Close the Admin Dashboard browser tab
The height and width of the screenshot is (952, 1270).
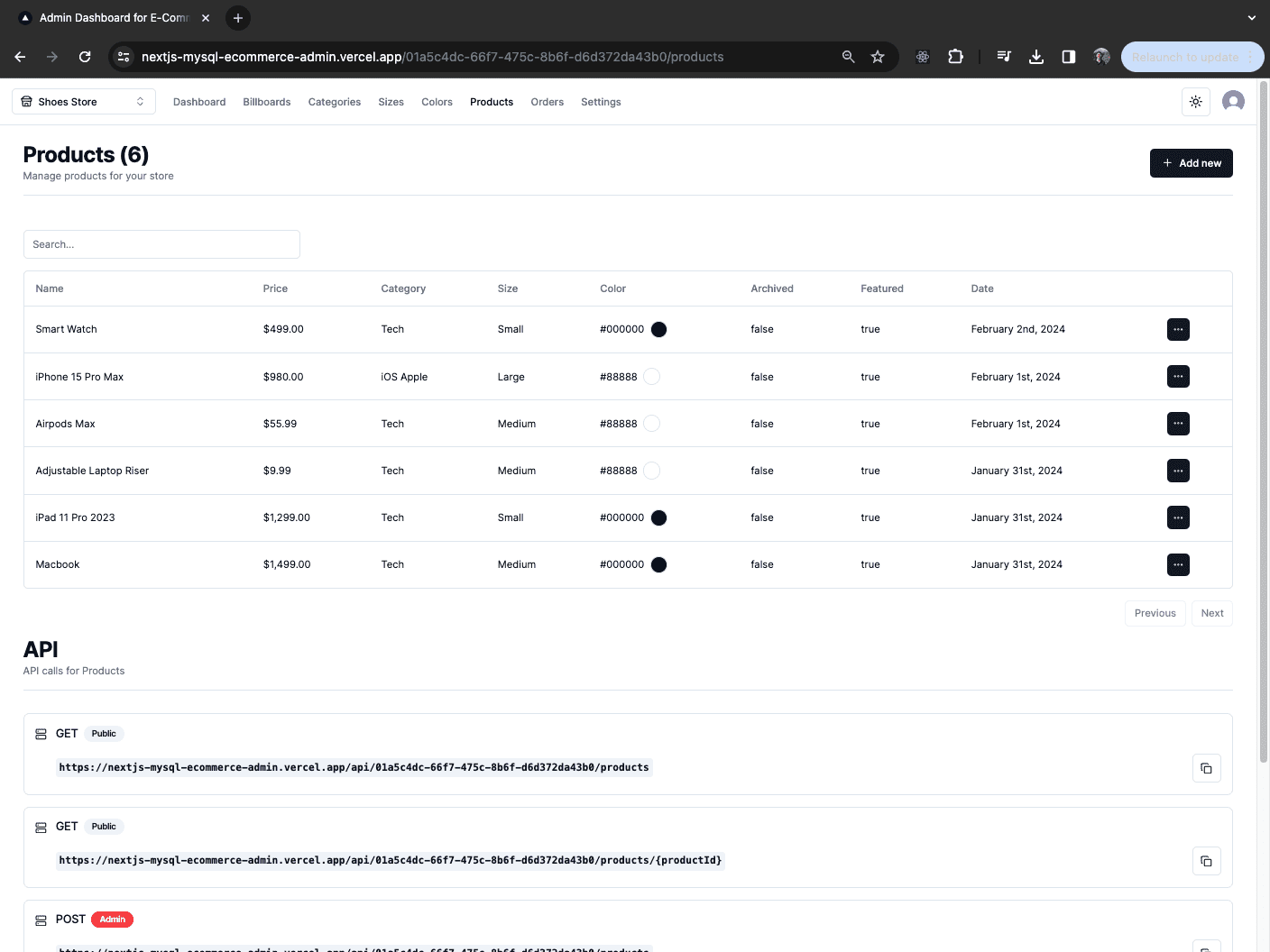[206, 18]
